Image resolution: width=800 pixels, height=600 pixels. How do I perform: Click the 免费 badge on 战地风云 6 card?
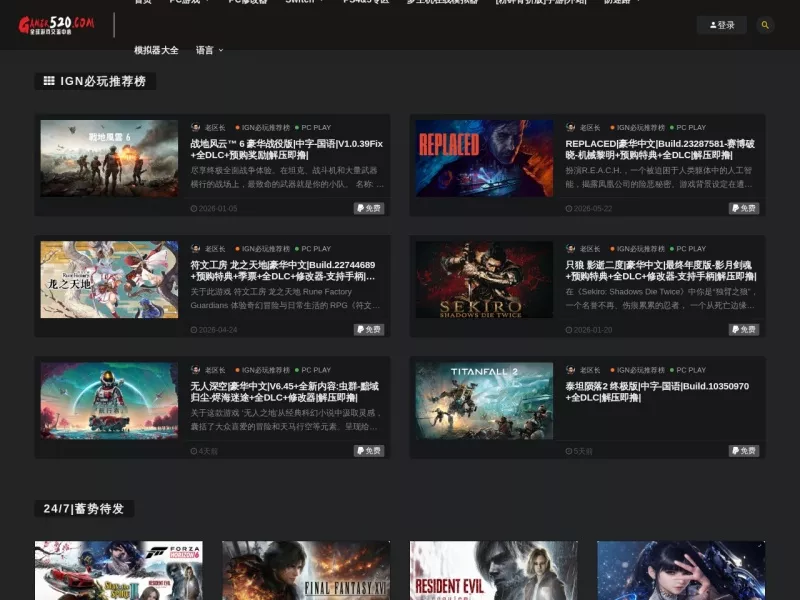[x=369, y=208]
